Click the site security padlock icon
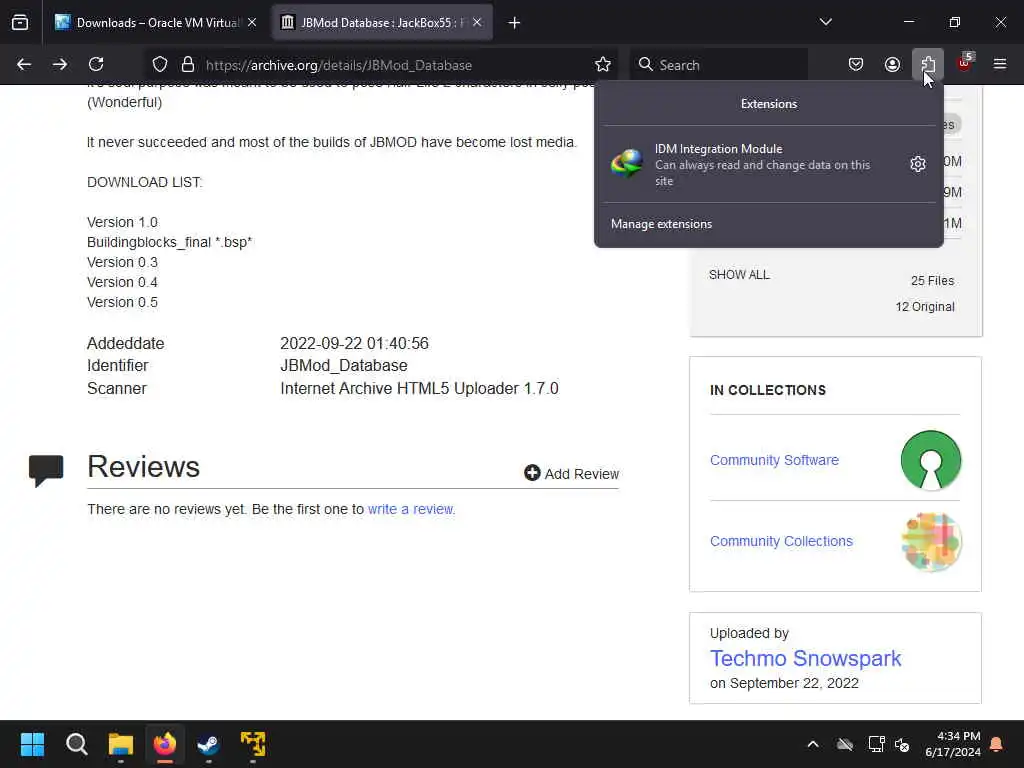The width and height of the screenshot is (1024, 768). [x=188, y=64]
